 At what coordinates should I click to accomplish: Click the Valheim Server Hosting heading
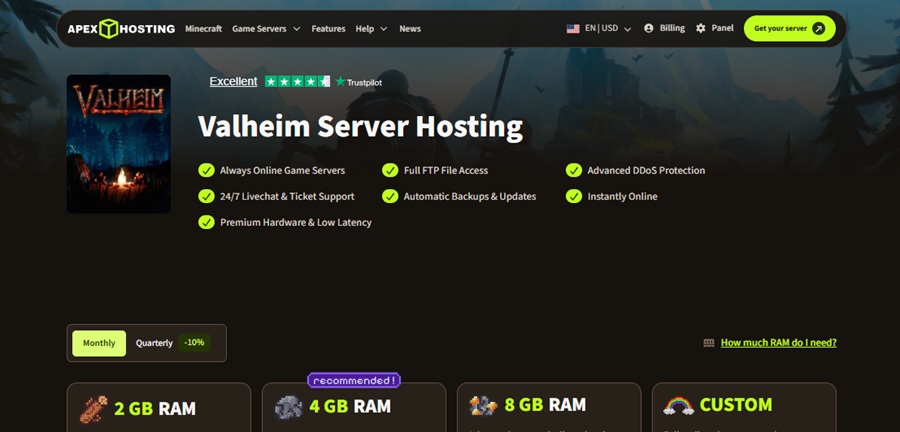pyautogui.click(x=360, y=127)
